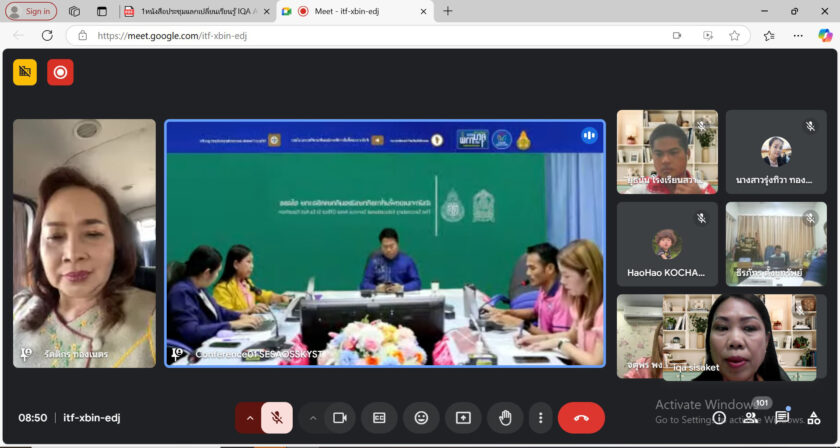Toggle the camera on or off
The image size is (840, 448).
339,418
